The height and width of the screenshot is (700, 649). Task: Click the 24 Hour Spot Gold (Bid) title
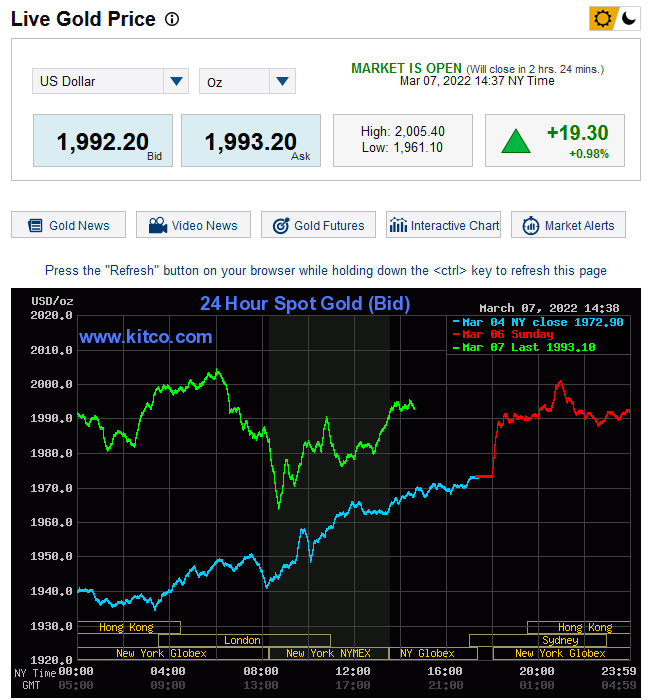click(x=305, y=304)
